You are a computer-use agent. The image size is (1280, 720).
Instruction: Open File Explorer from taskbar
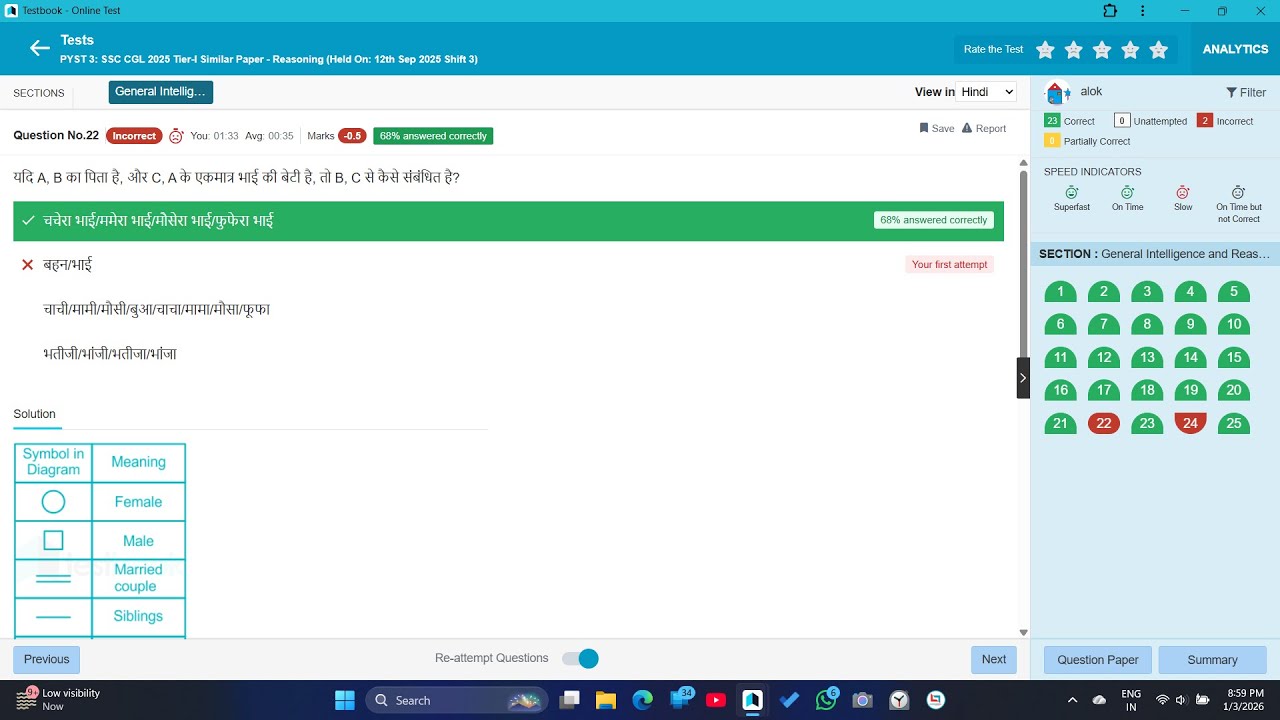tap(606, 700)
